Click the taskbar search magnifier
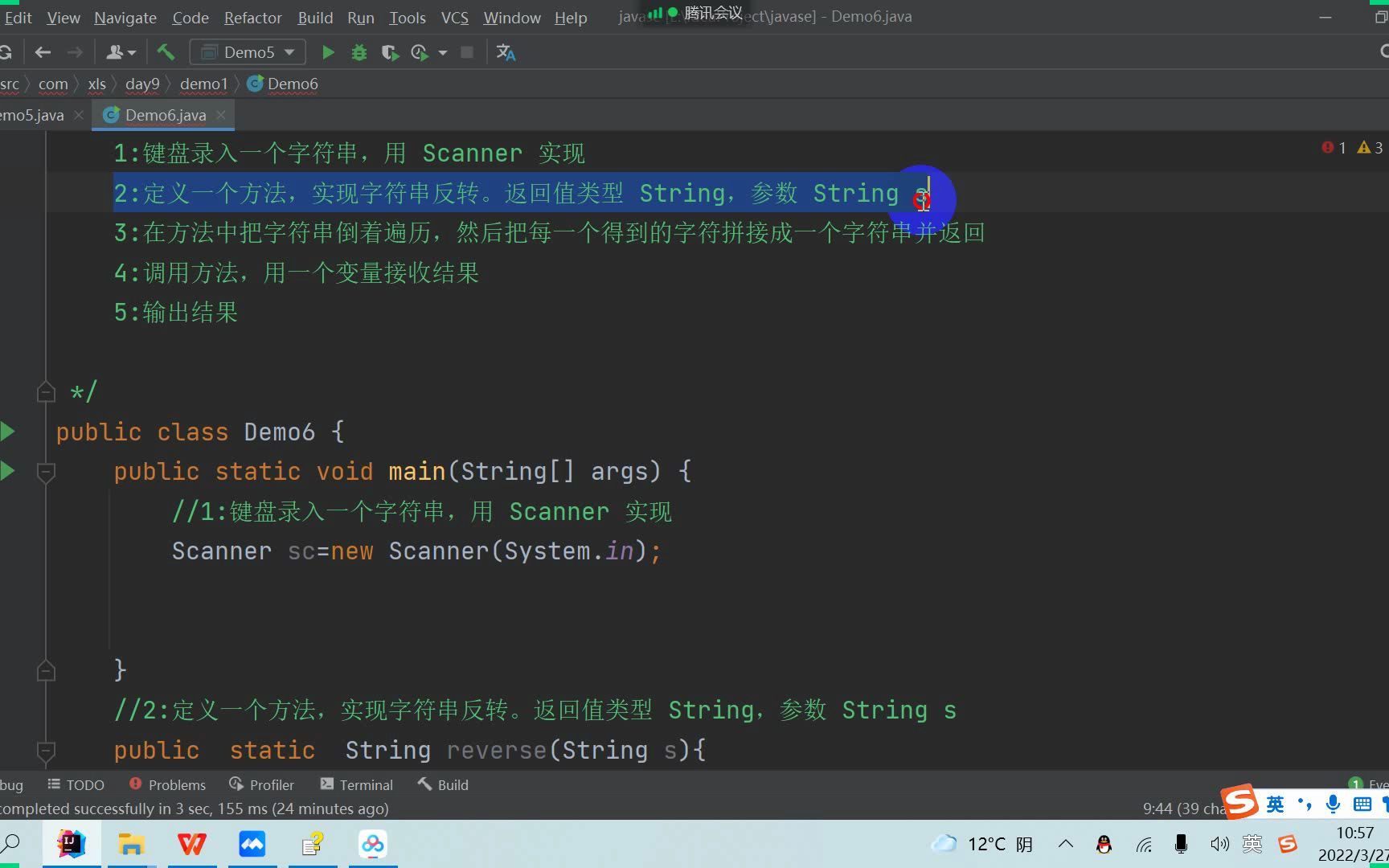 point(10,844)
